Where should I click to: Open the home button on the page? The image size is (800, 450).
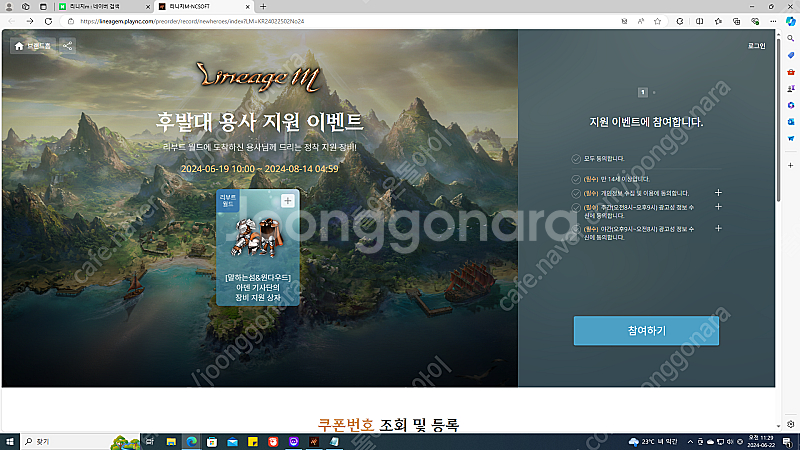[x=33, y=46]
